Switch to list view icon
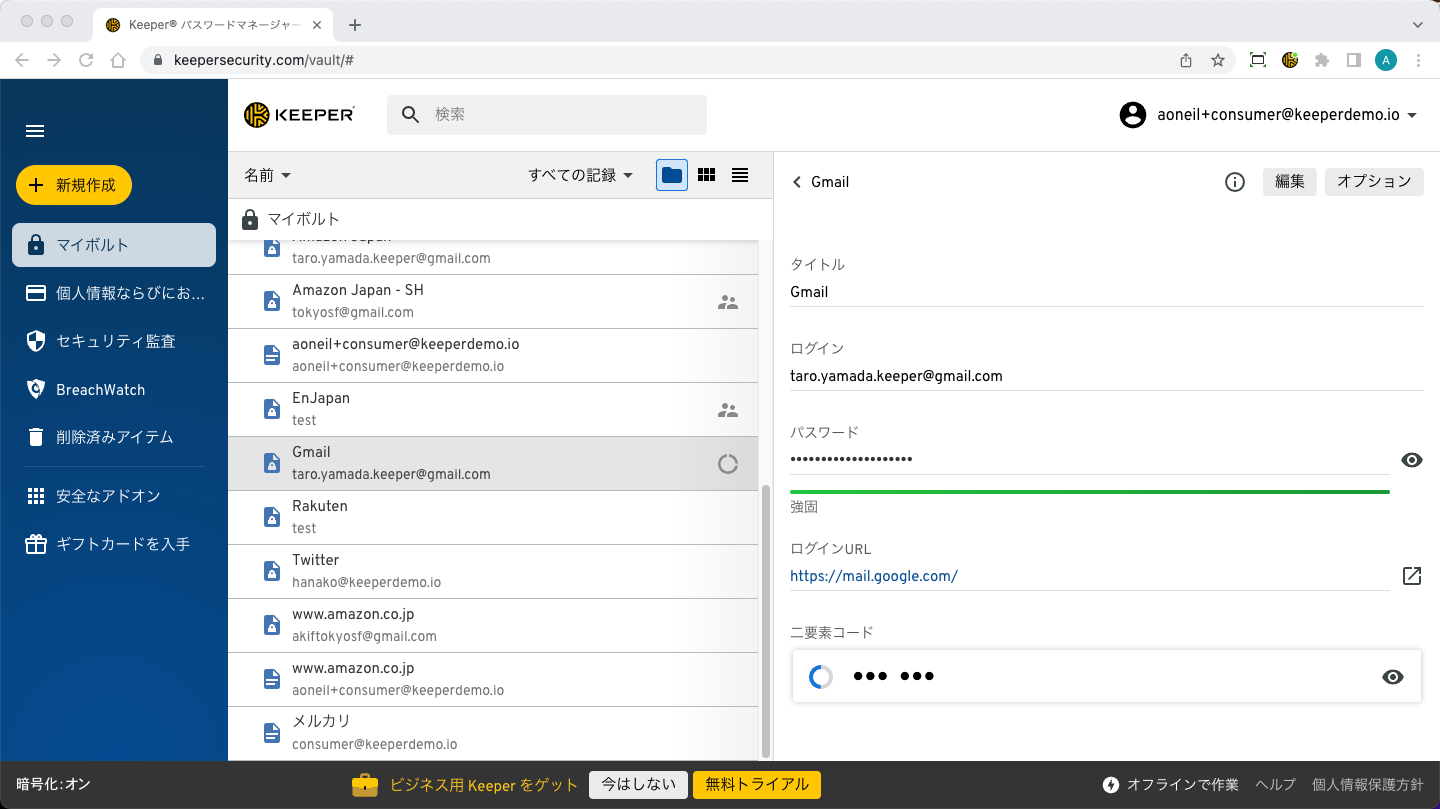Image resolution: width=1440 pixels, height=809 pixels. point(740,175)
